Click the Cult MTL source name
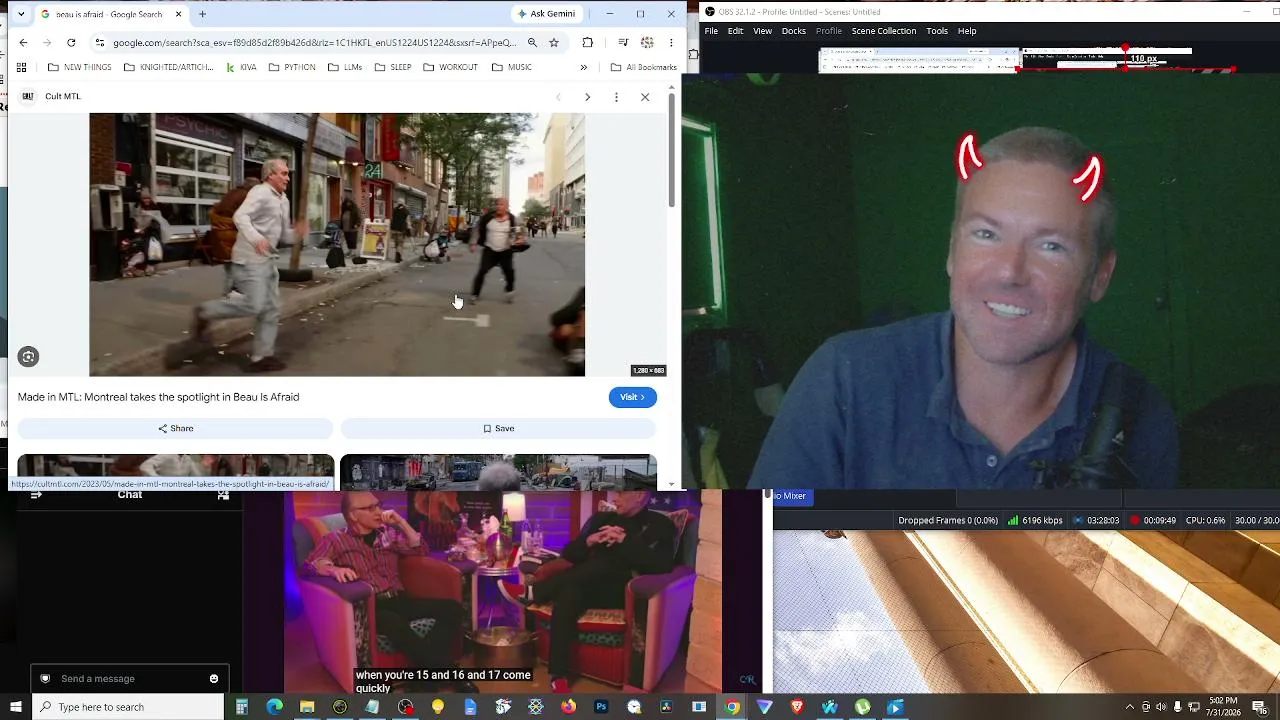This screenshot has width=1280, height=720. (63, 96)
